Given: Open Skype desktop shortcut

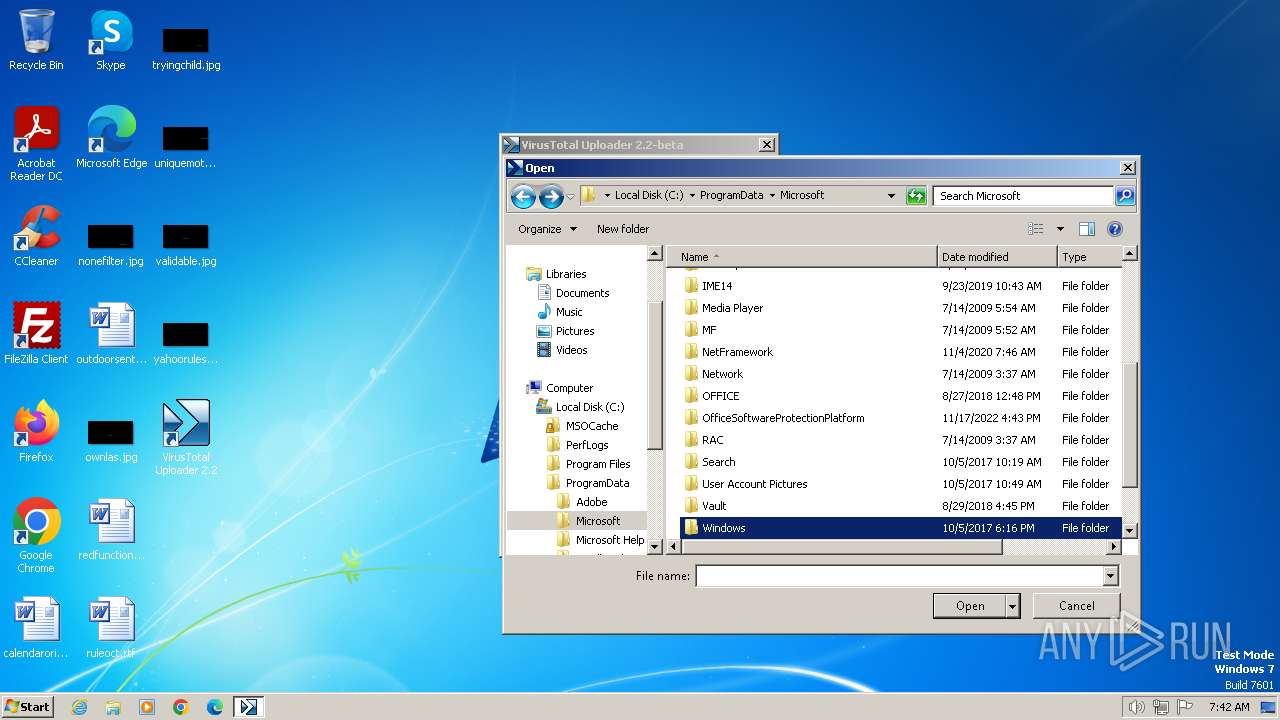Looking at the screenshot, I should (111, 40).
